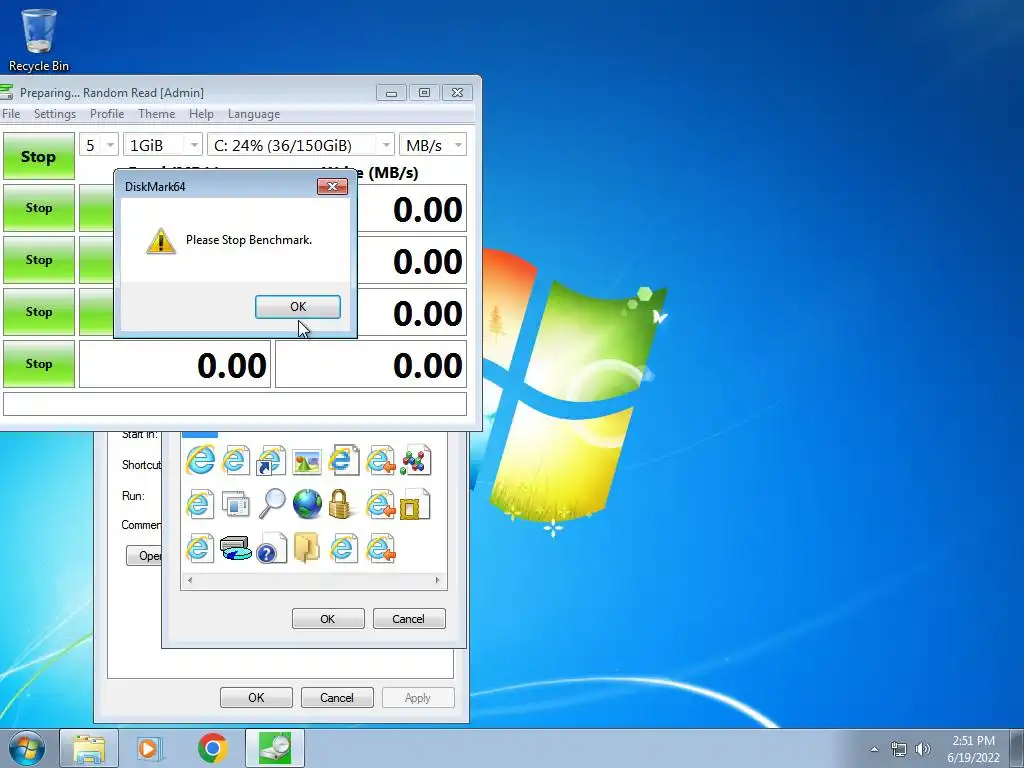Click Stop beside the bottom row read 0.00
1024x768 pixels.
point(39,364)
